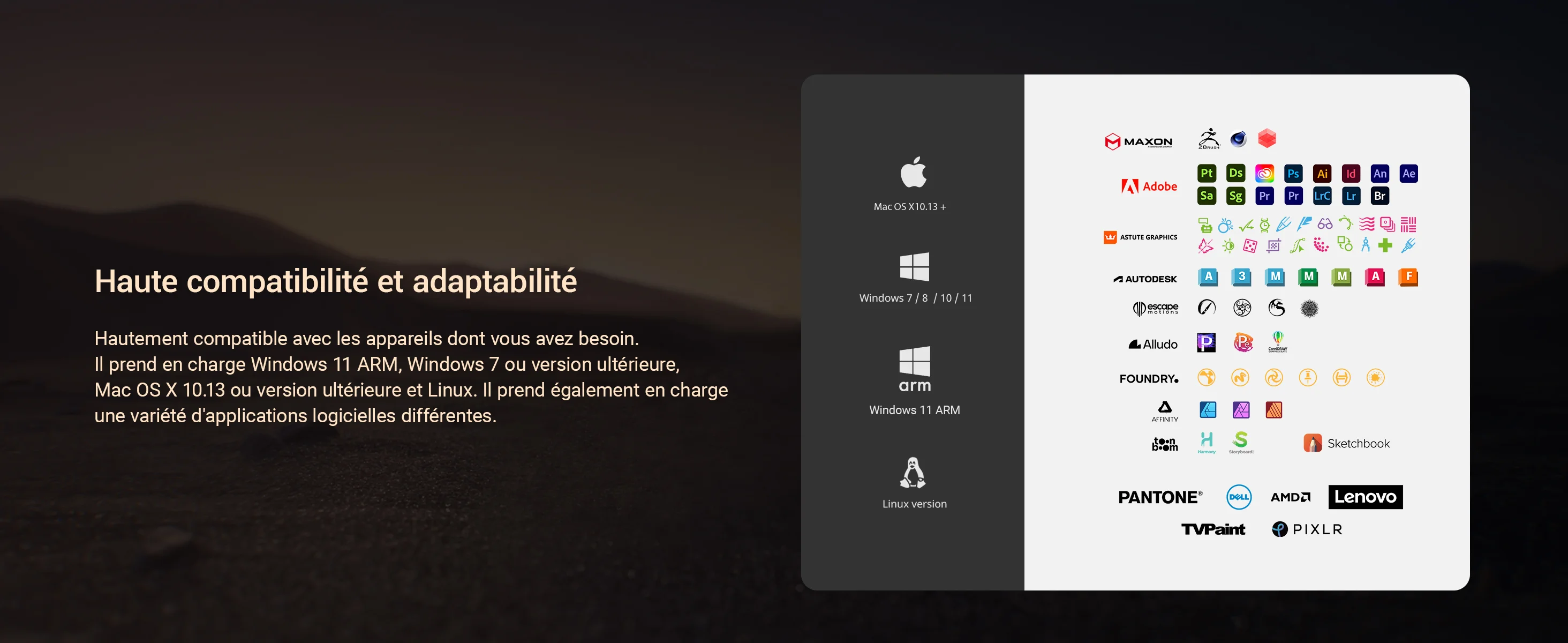The width and height of the screenshot is (1568, 643).
Task: Click the Windows arm logo
Action: 915,369
